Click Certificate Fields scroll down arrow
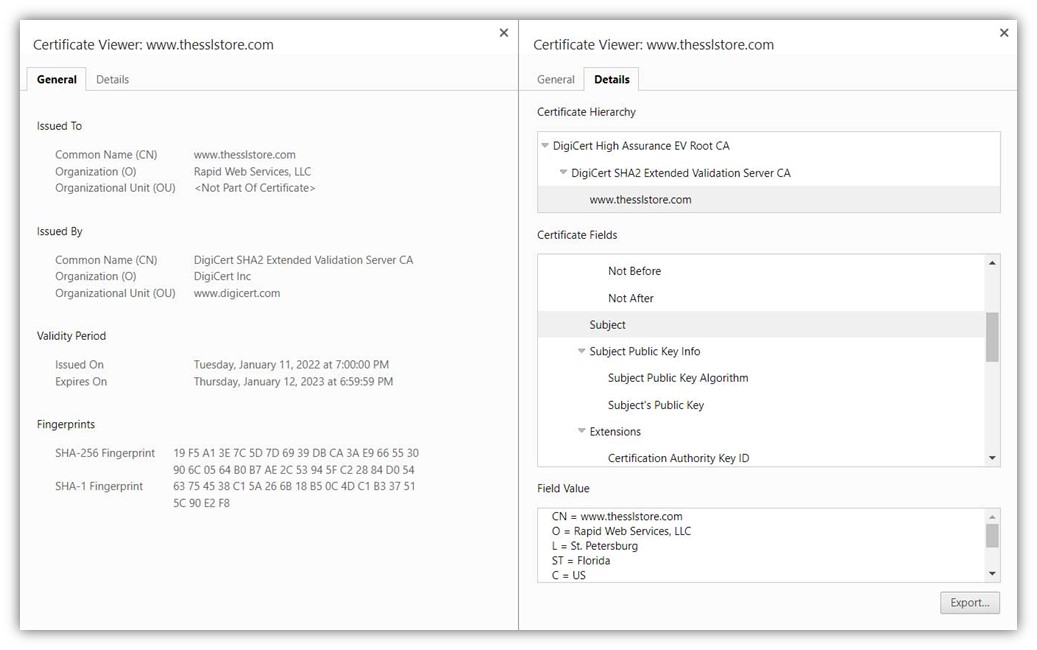 992,458
